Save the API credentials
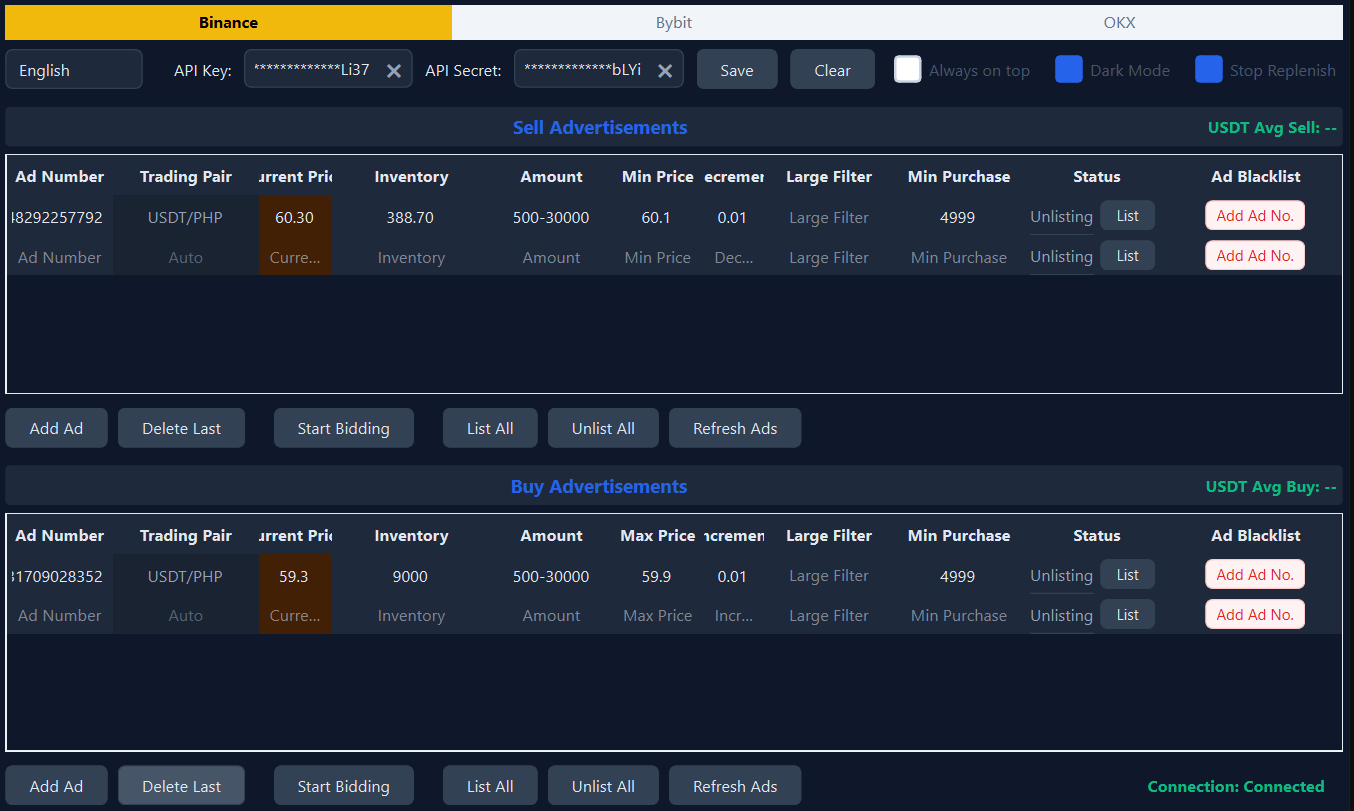Image resolution: width=1354 pixels, height=811 pixels. coord(737,69)
